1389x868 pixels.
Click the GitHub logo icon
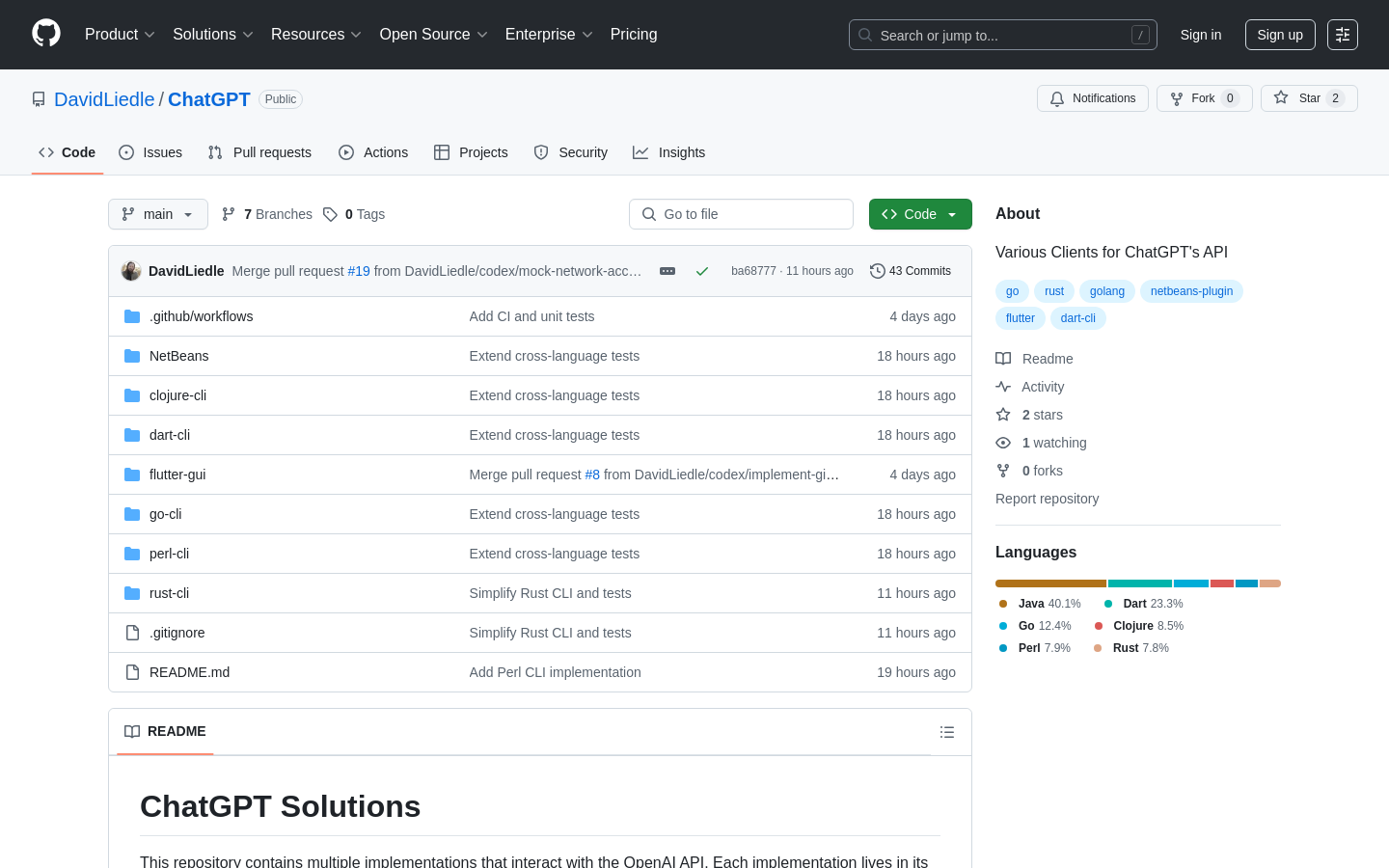point(46,34)
